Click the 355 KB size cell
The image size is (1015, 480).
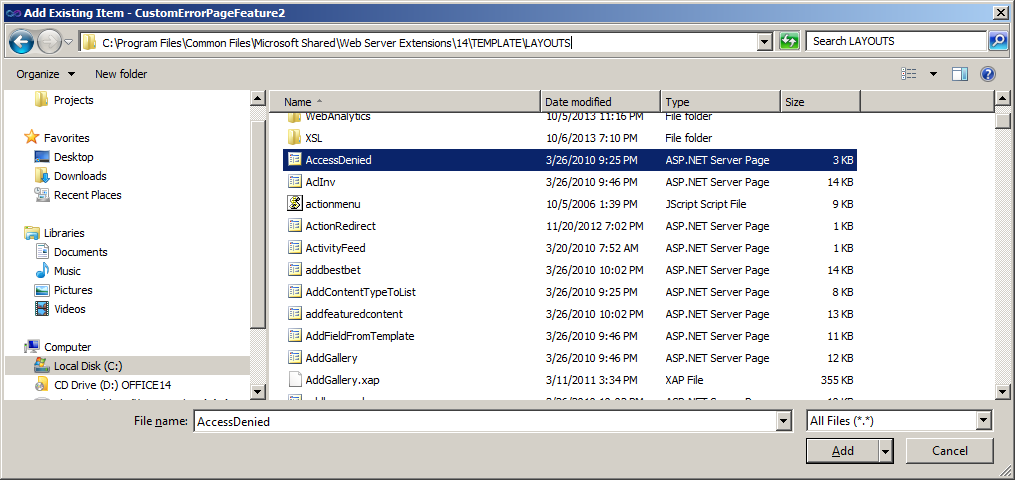(x=836, y=380)
